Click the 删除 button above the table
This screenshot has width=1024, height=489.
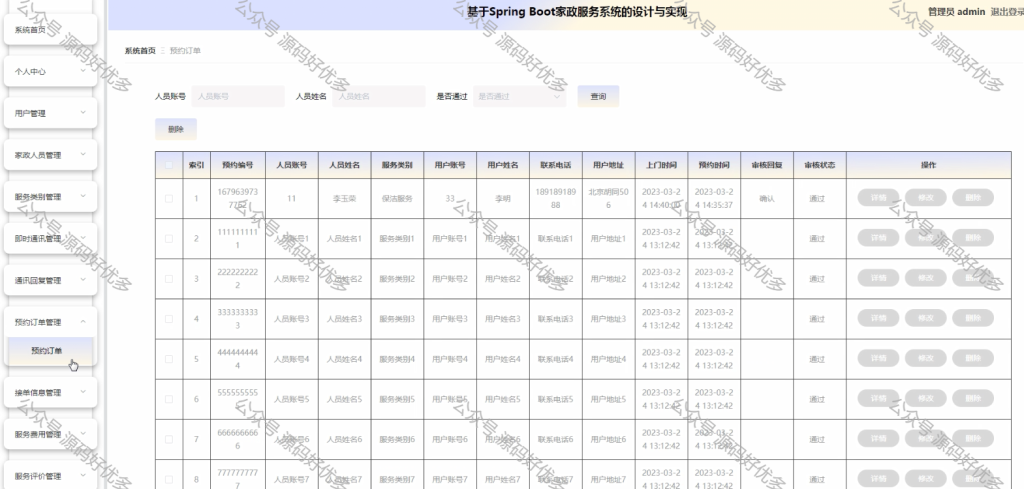point(176,129)
